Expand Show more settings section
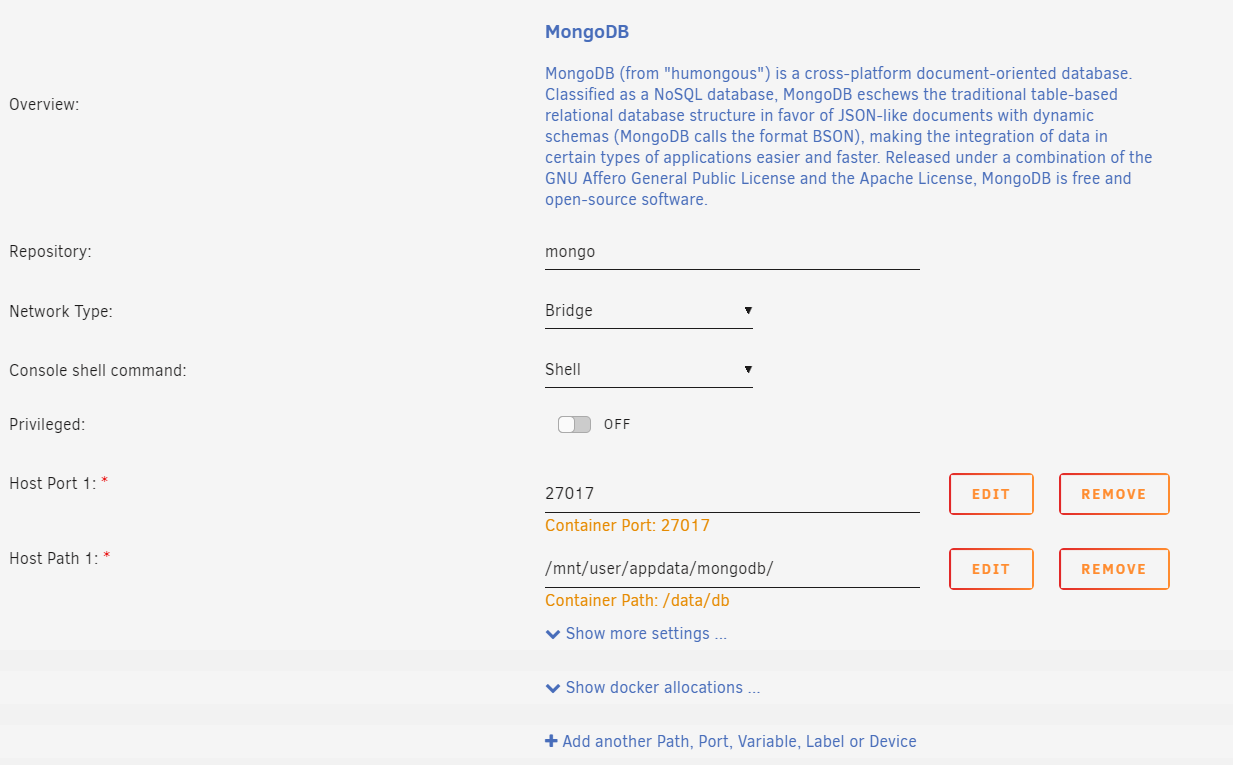This screenshot has width=1233, height=765. [646, 634]
